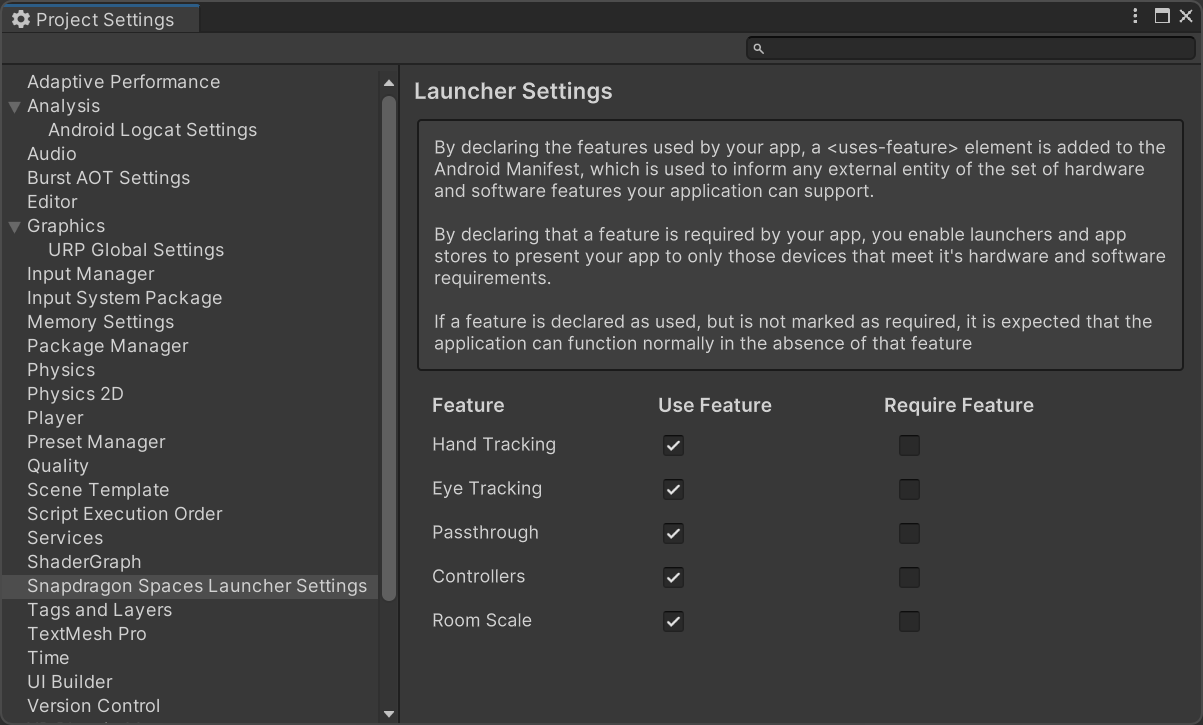Click the Feature column header

pos(468,405)
